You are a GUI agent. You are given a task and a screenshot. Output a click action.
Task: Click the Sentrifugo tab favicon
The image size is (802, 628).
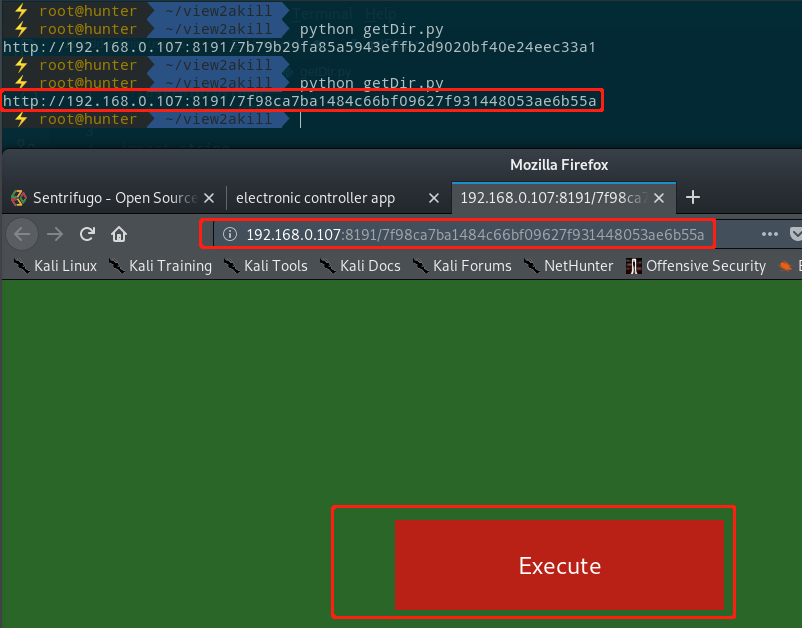point(19,198)
